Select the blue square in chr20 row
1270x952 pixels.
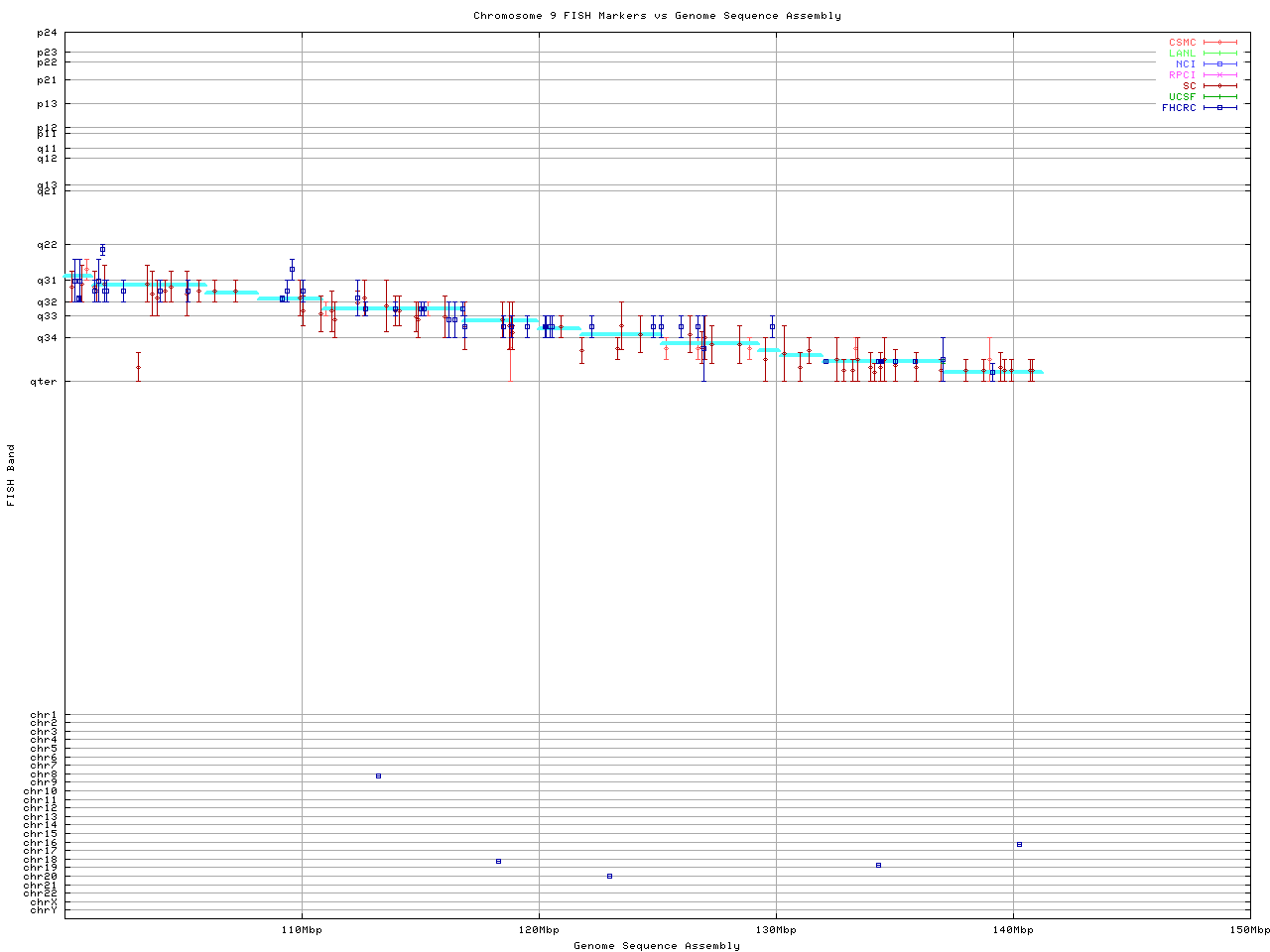(609, 877)
